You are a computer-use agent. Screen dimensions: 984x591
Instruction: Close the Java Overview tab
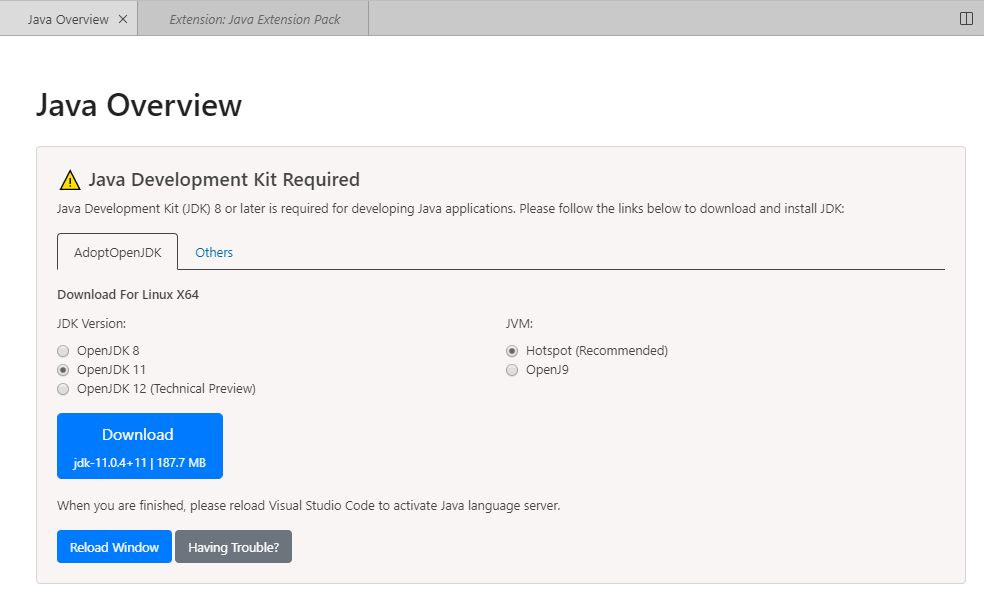(124, 18)
